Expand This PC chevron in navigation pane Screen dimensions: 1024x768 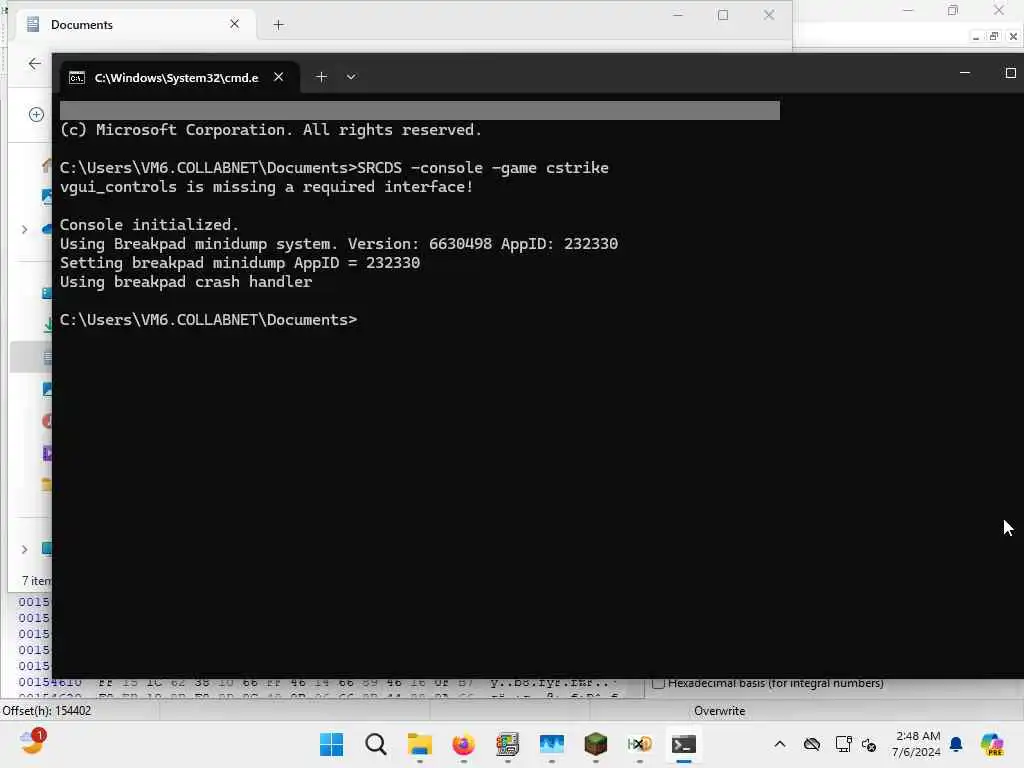point(25,549)
